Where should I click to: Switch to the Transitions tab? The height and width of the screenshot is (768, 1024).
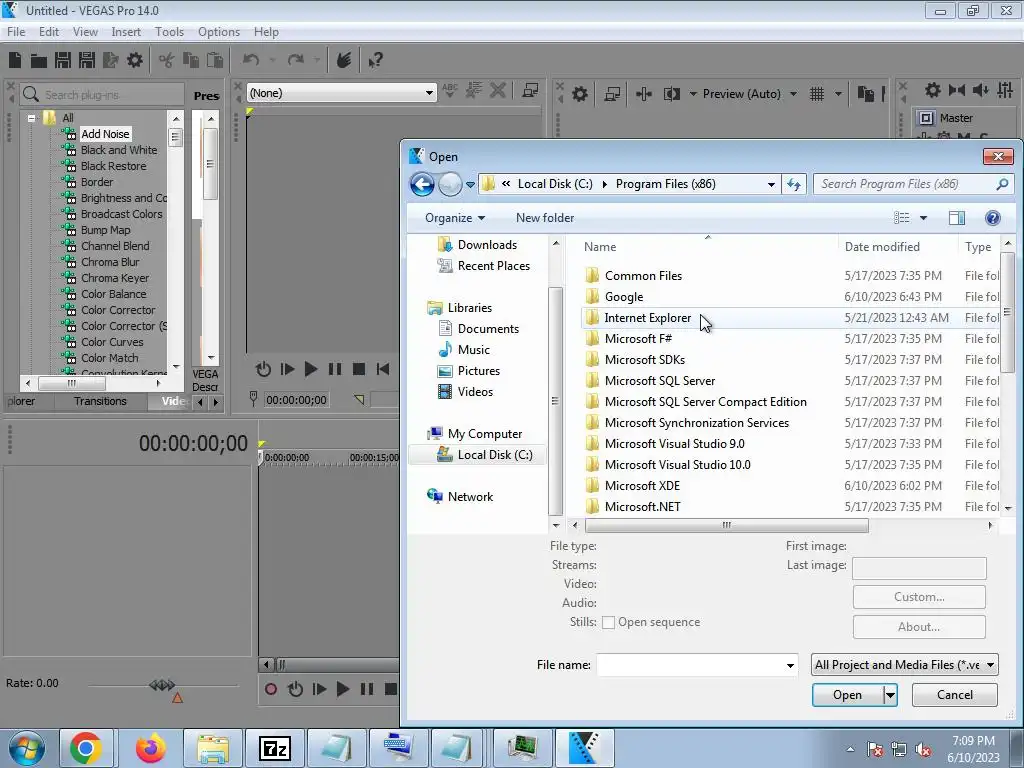point(100,401)
